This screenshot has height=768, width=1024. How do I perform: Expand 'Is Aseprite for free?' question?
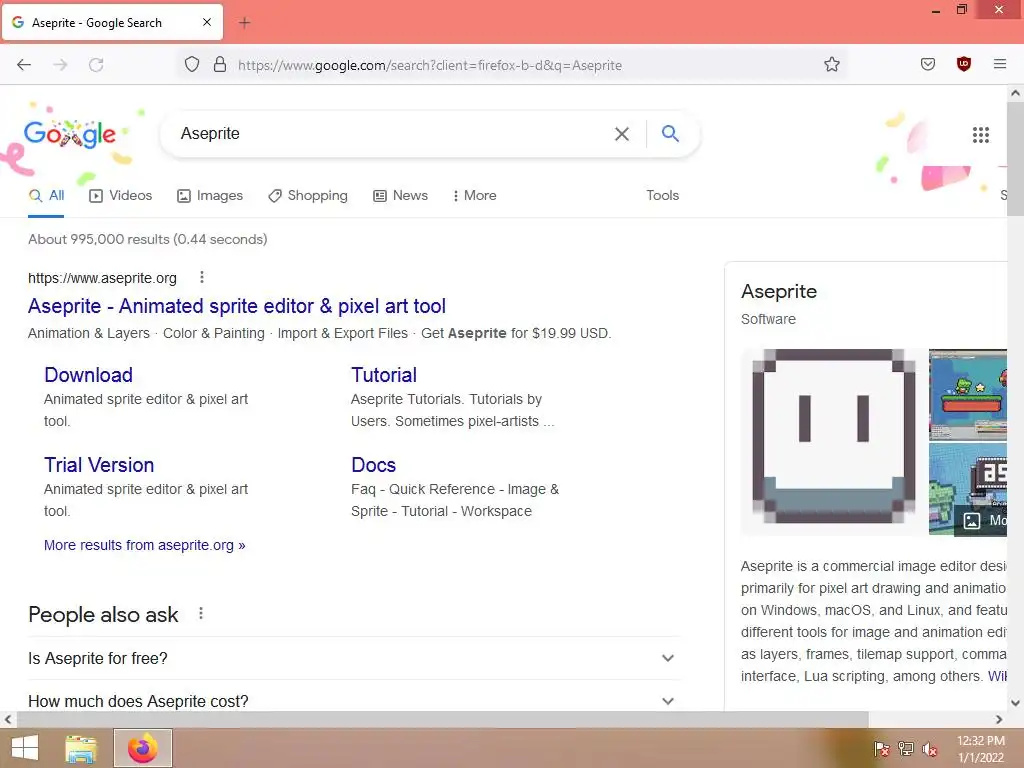[x=354, y=658]
